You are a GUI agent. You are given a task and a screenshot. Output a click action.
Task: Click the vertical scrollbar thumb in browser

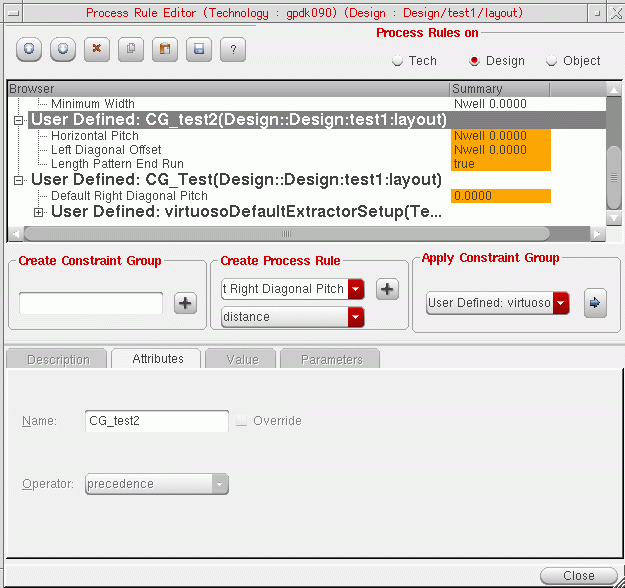[614, 177]
